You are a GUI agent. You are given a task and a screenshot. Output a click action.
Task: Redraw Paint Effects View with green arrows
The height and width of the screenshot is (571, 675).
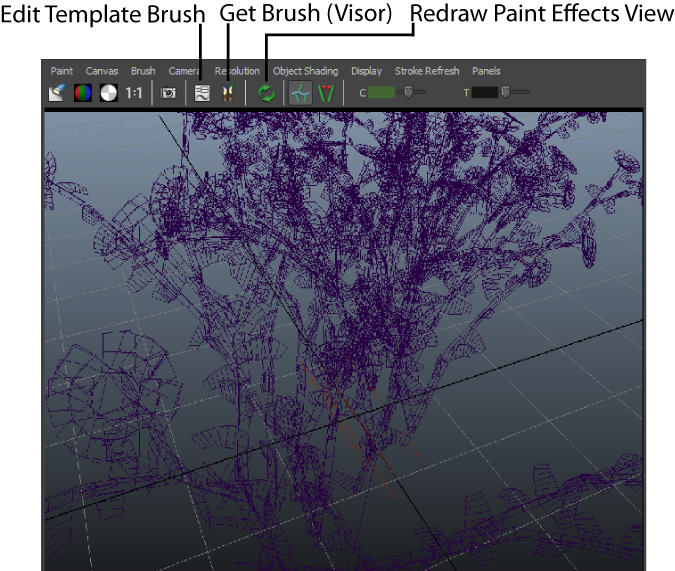pyautogui.click(x=266, y=93)
